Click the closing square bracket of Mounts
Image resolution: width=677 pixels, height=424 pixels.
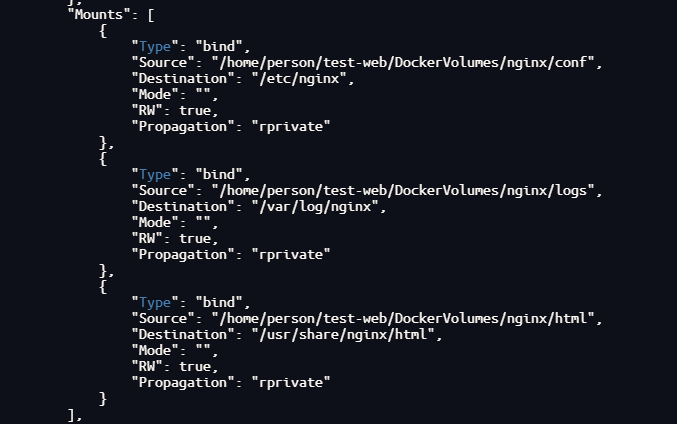click(x=71, y=414)
